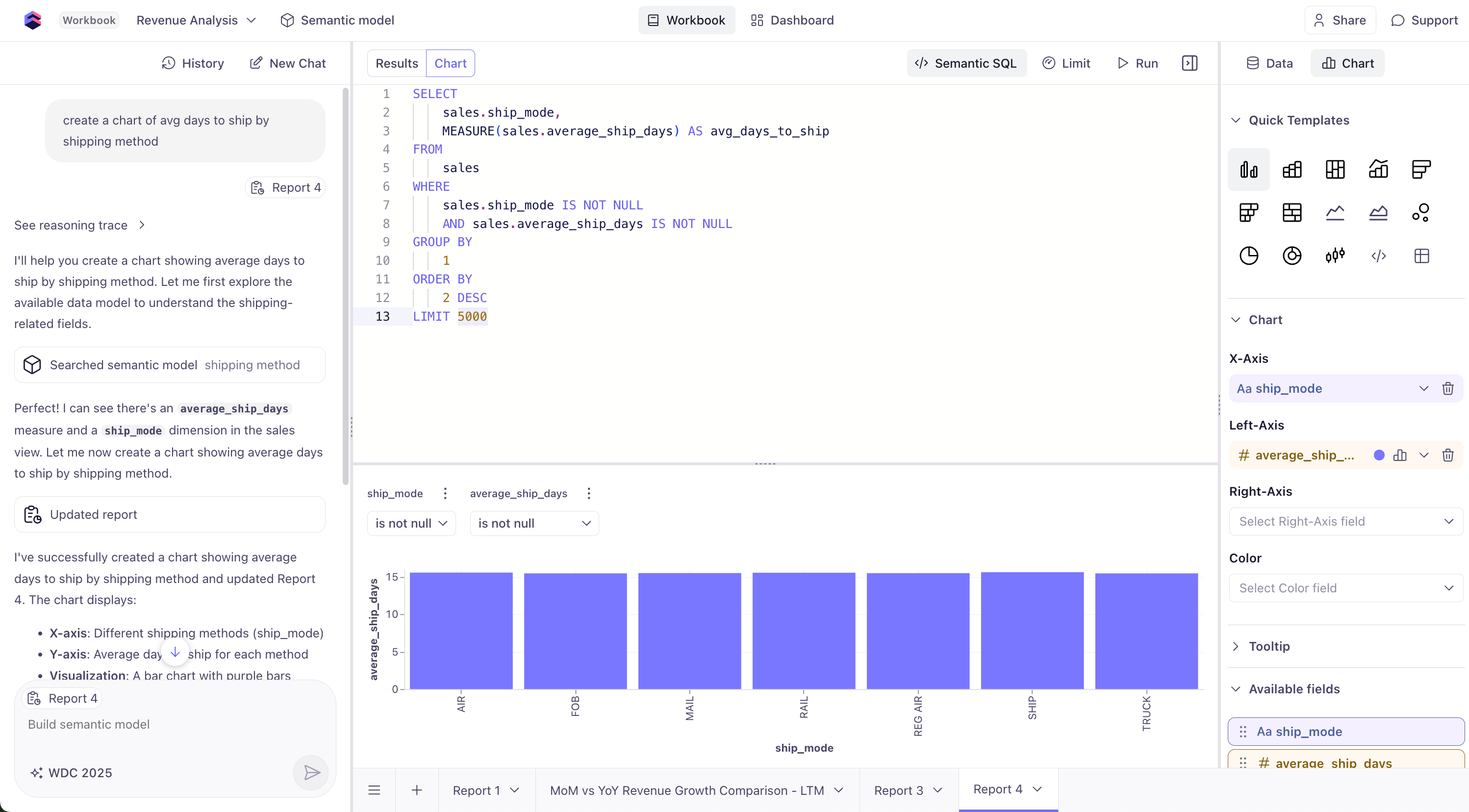Switch to Dashboard view
1469x812 pixels.
(792, 21)
